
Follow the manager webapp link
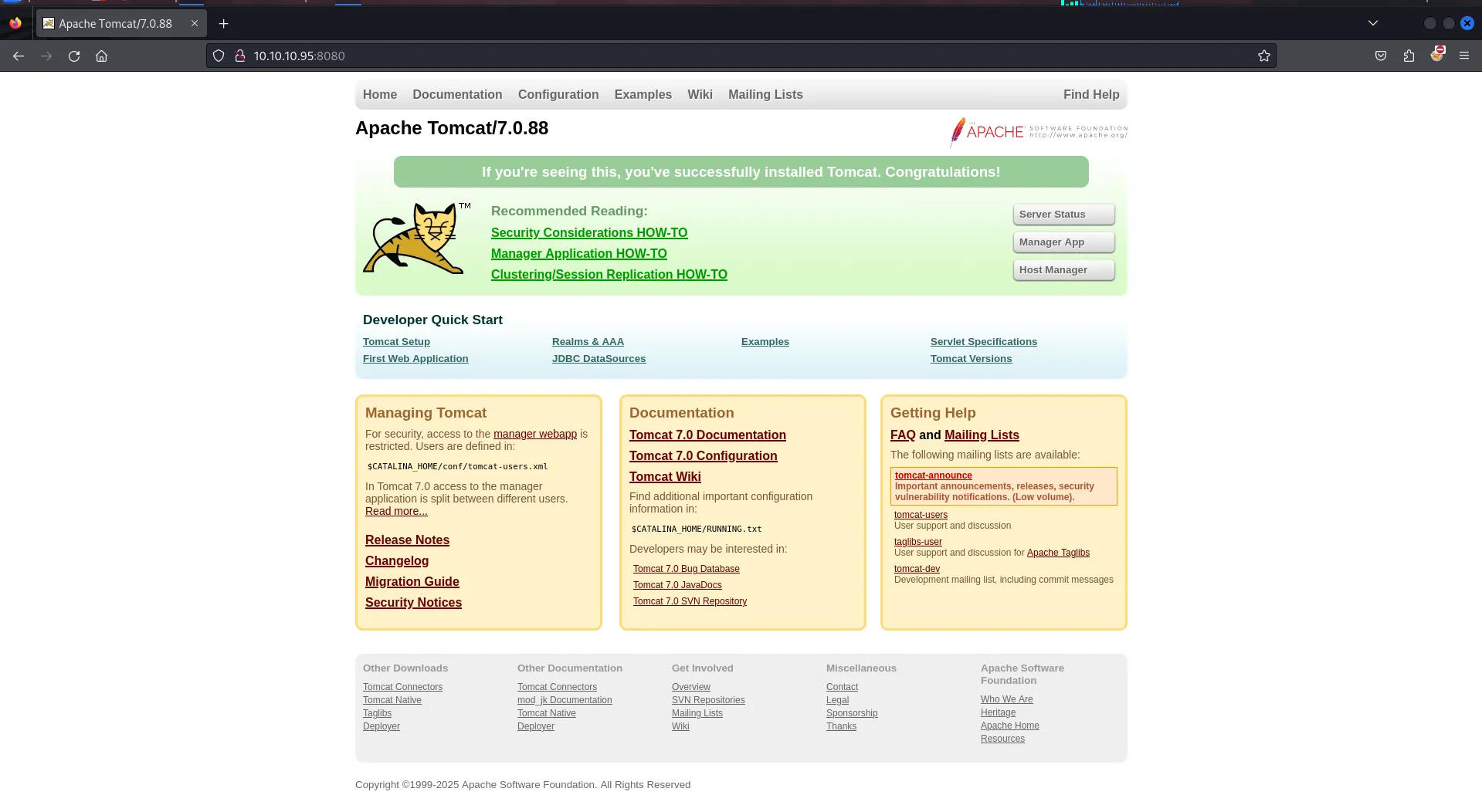[x=535, y=434]
